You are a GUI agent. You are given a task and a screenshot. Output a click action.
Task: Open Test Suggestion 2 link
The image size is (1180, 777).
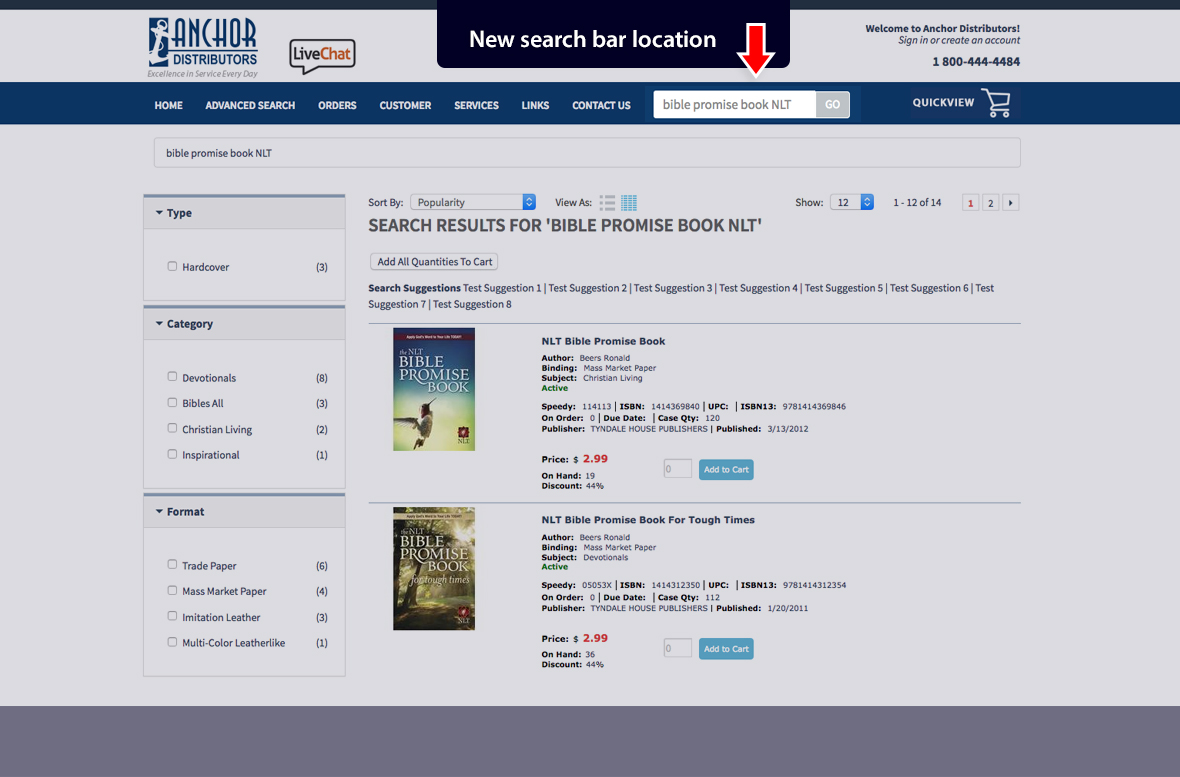tap(587, 288)
